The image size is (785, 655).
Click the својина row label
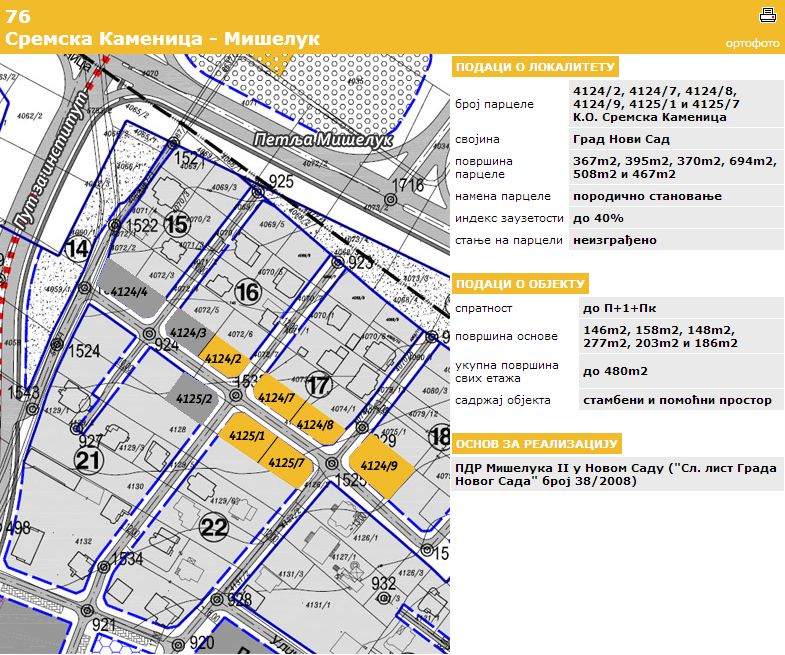[x=477, y=139]
